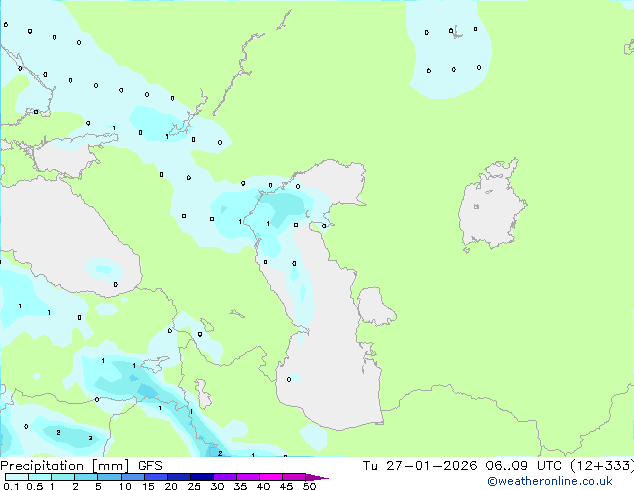
Task: Select the 20–25 mm legend swatch
Action: click(x=179, y=477)
